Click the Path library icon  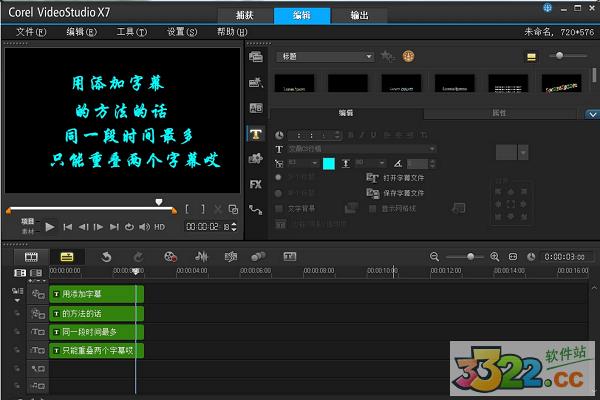point(255,209)
